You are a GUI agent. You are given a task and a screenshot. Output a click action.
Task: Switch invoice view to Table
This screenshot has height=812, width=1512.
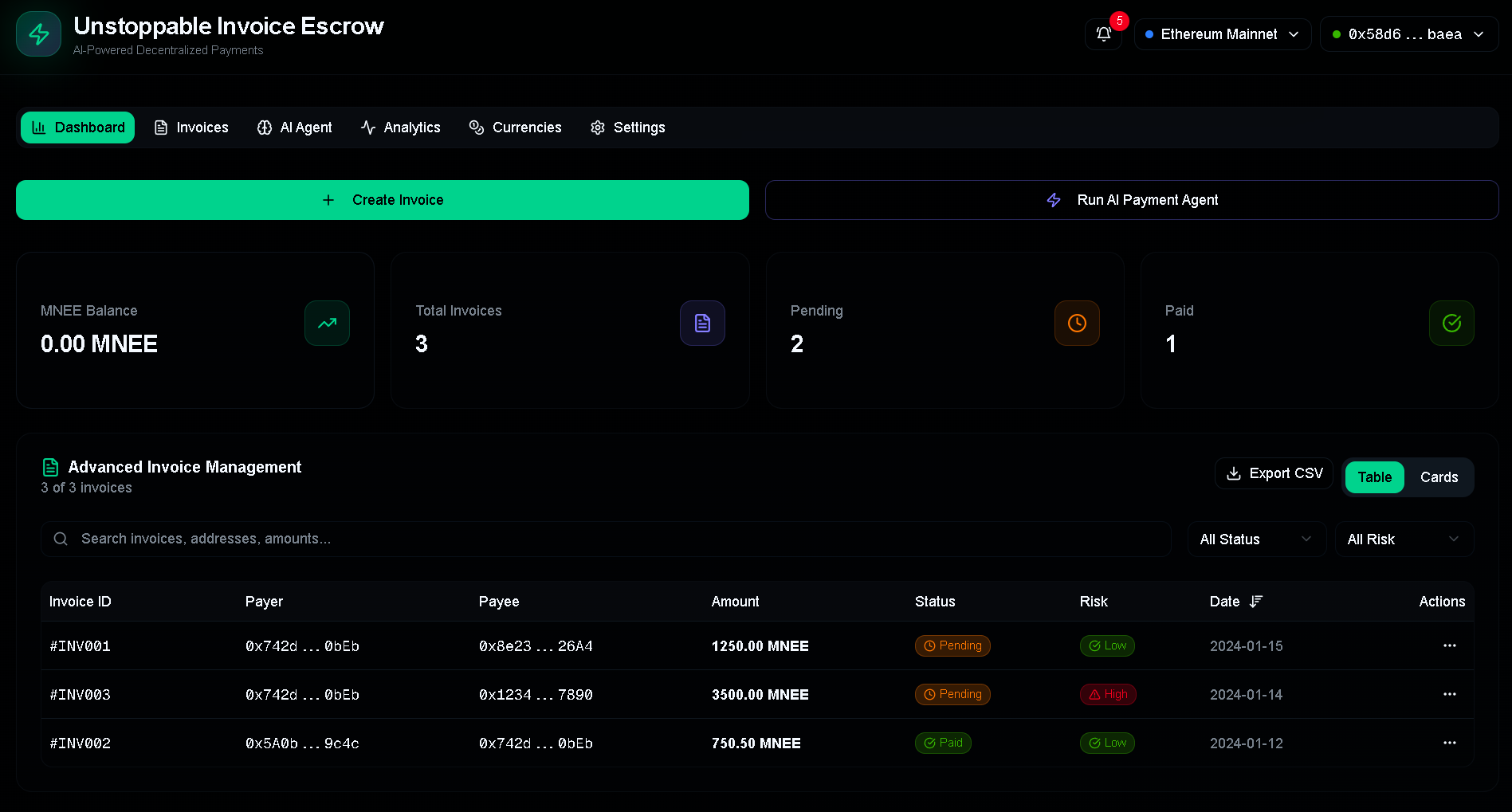click(1374, 477)
